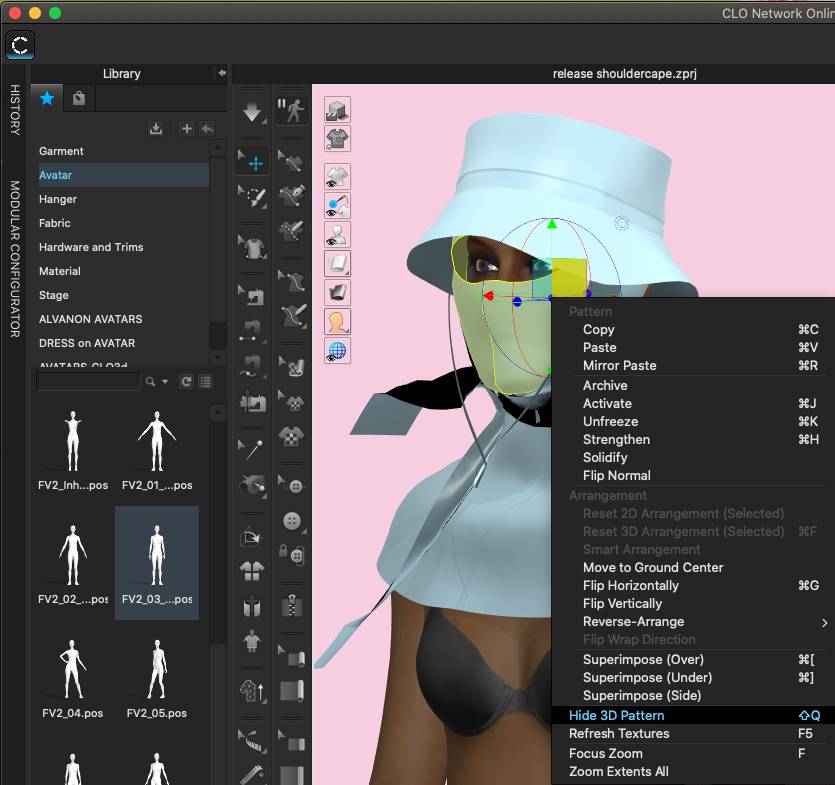Screen dimensions: 835x785
Task: Click the CLO logo button
Action: coord(20,45)
